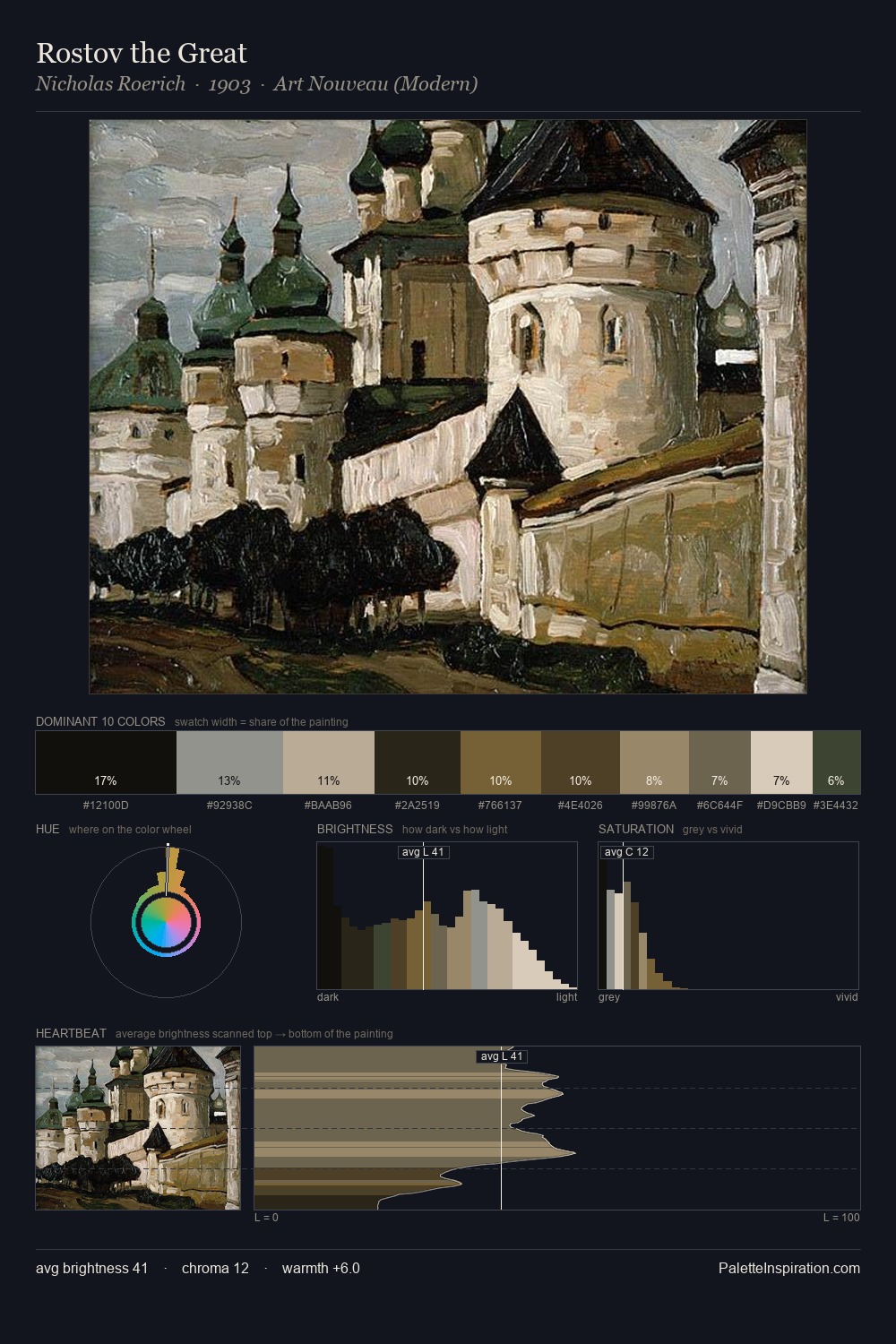
Task: Click the 'DOMINANT 10 COLORS' heading
Action: pyautogui.click(x=100, y=721)
